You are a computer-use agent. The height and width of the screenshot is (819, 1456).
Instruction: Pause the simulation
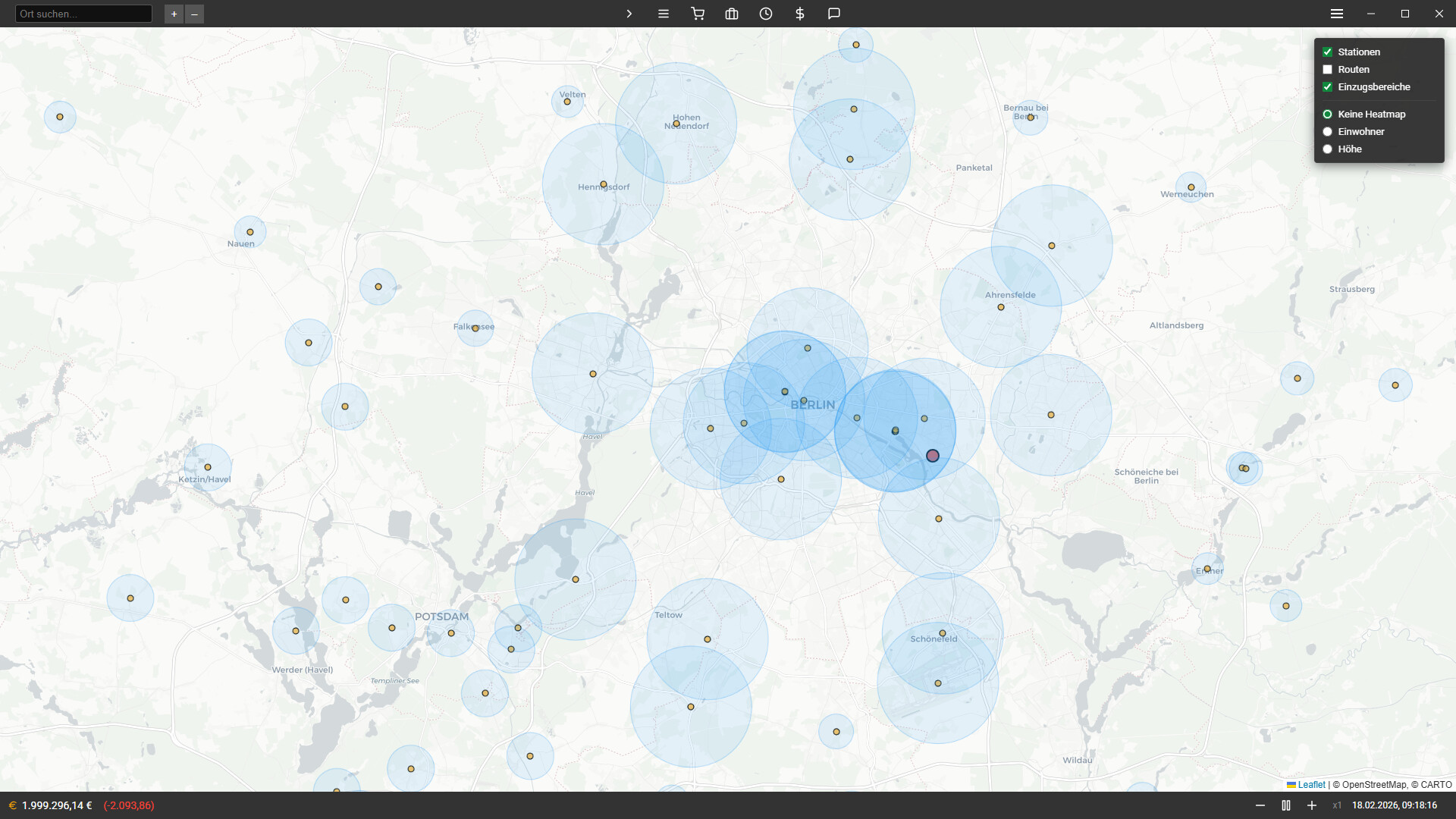point(1285,805)
